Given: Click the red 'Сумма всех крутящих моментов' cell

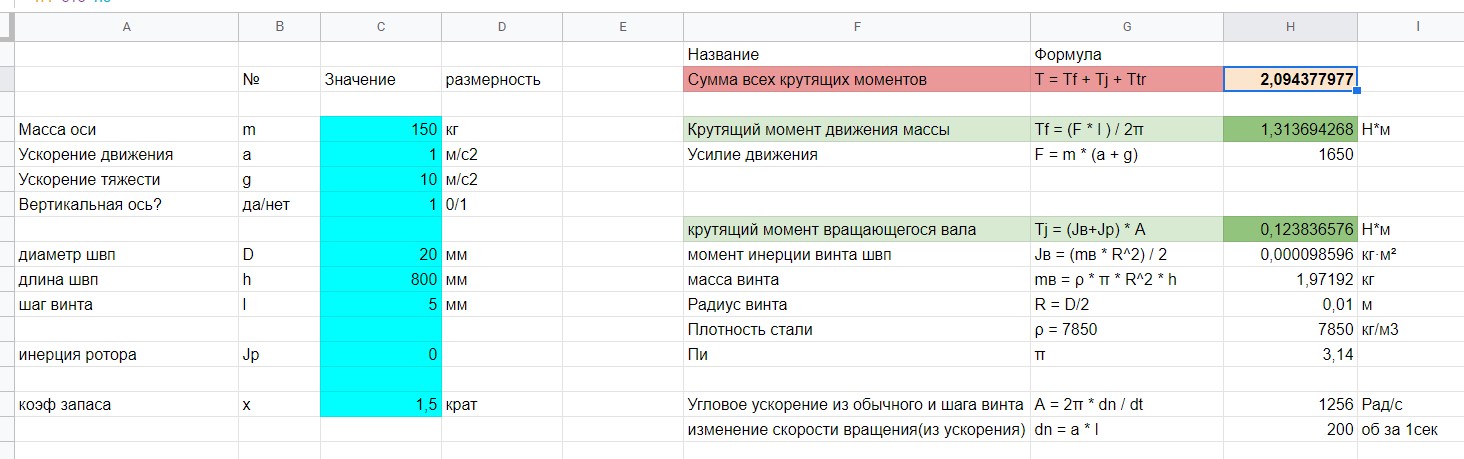Looking at the screenshot, I should point(856,79).
